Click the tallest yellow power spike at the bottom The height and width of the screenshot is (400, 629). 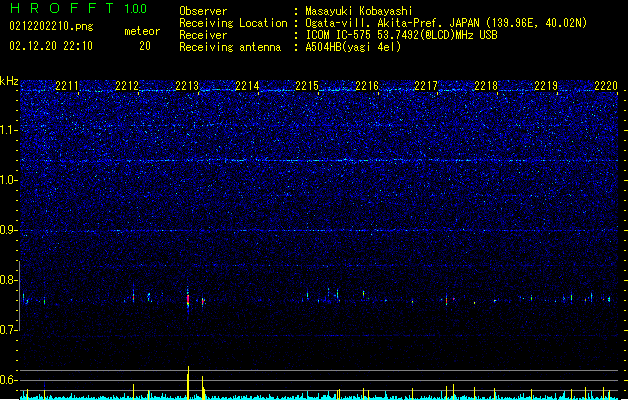pyautogui.click(x=188, y=382)
